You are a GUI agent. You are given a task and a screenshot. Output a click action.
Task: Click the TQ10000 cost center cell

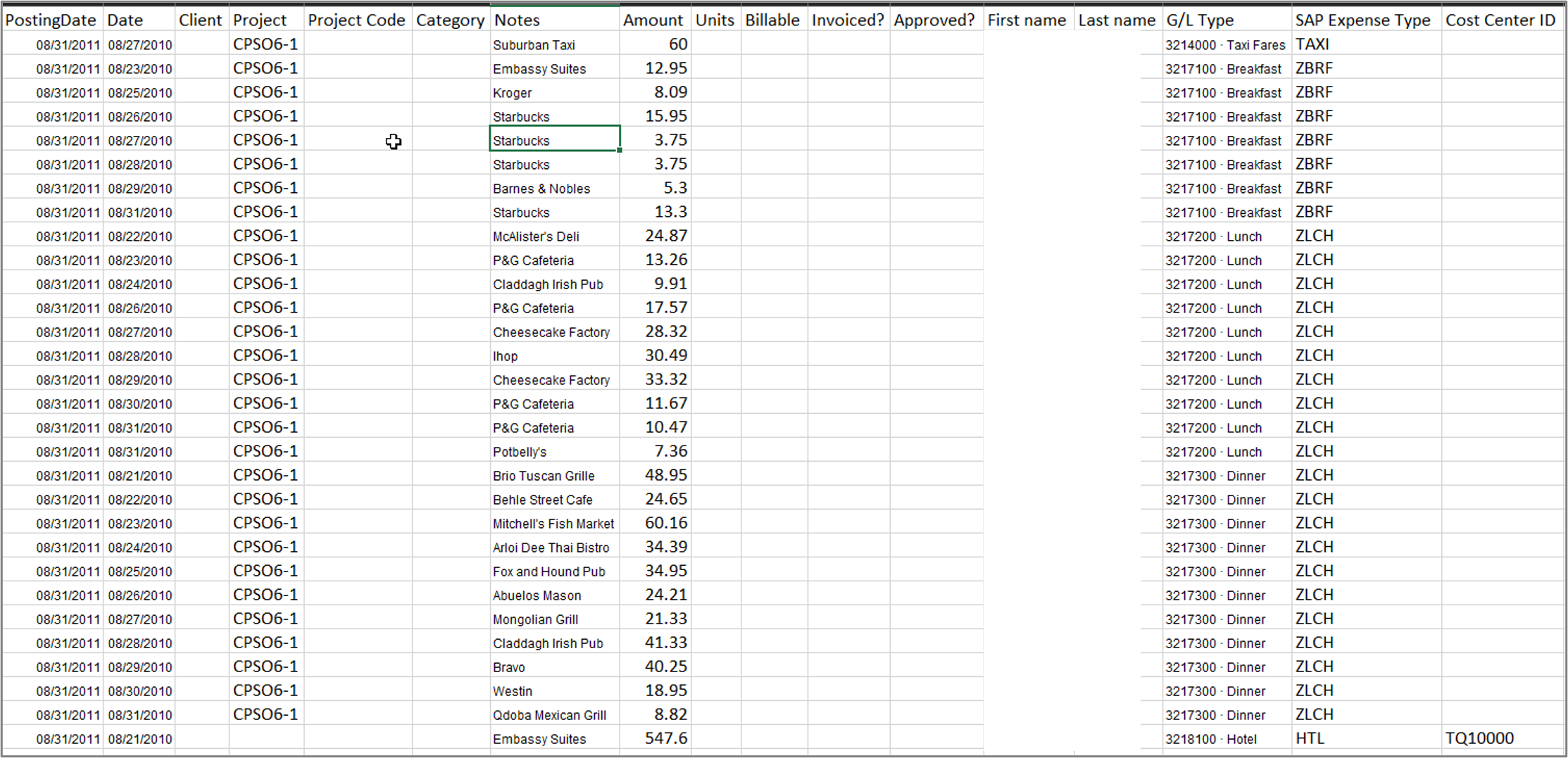point(1503,738)
